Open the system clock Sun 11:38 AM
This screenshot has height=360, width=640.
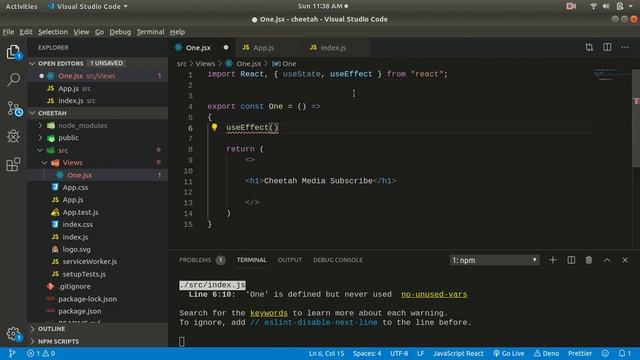point(322,6)
